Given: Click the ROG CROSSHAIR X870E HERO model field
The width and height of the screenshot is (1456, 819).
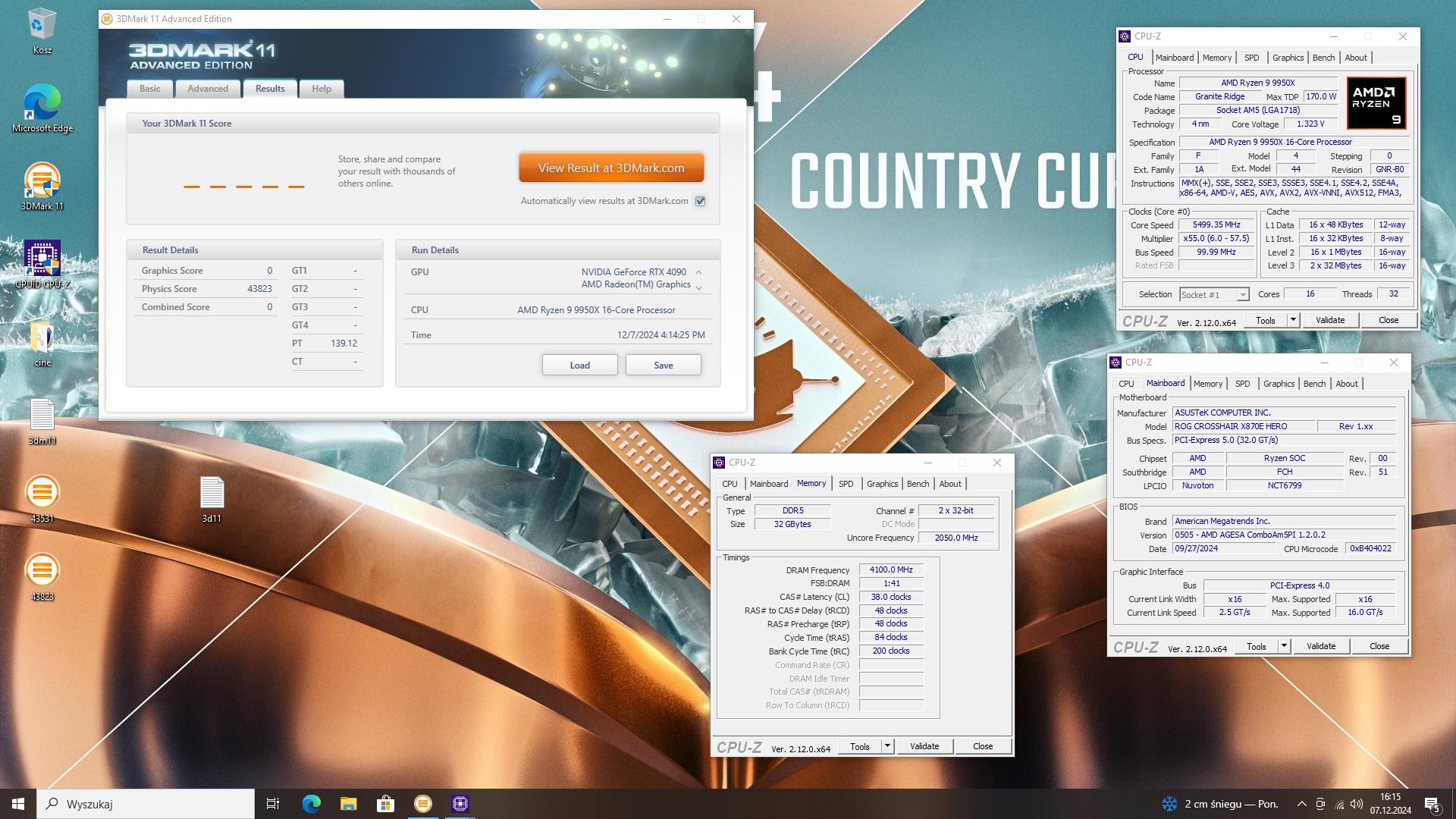Looking at the screenshot, I should pos(1243,426).
